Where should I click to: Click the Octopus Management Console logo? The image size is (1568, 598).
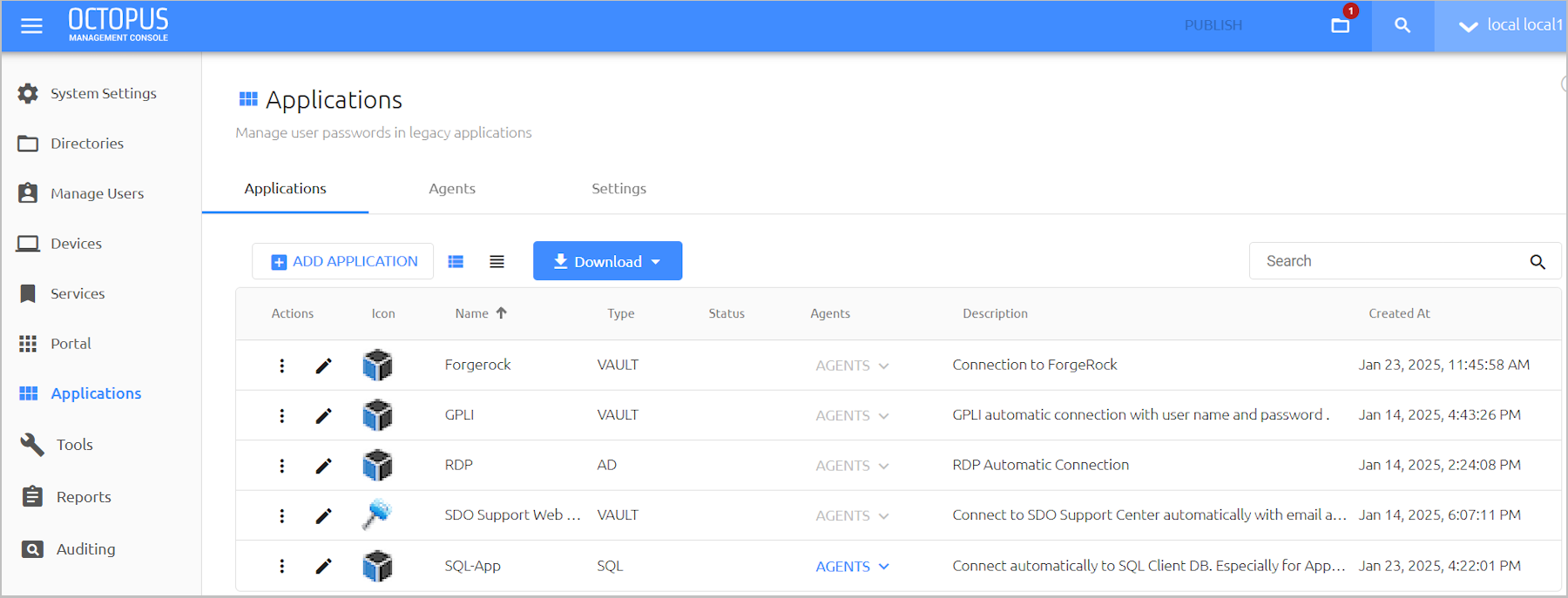pos(118,24)
